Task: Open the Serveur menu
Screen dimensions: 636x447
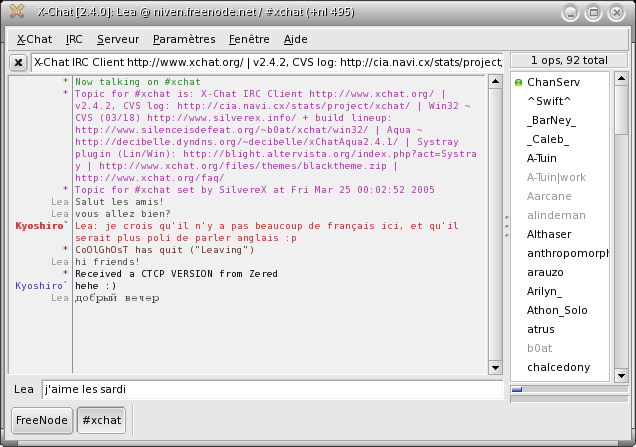Action: click(x=118, y=39)
